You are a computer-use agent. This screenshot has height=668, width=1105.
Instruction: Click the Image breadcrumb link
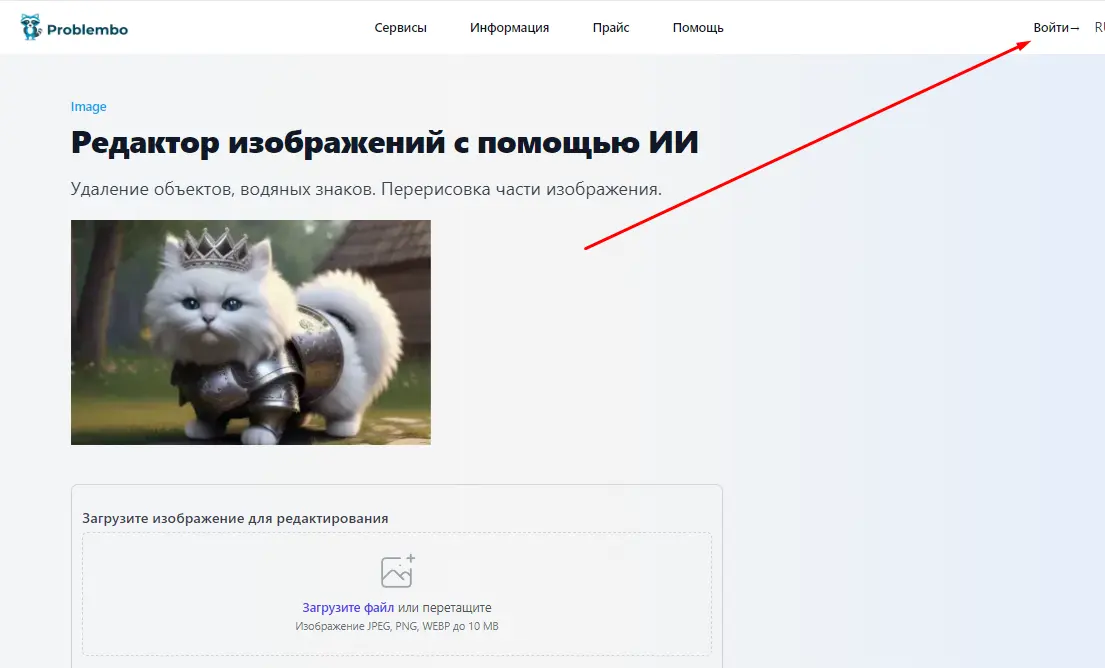click(x=89, y=106)
